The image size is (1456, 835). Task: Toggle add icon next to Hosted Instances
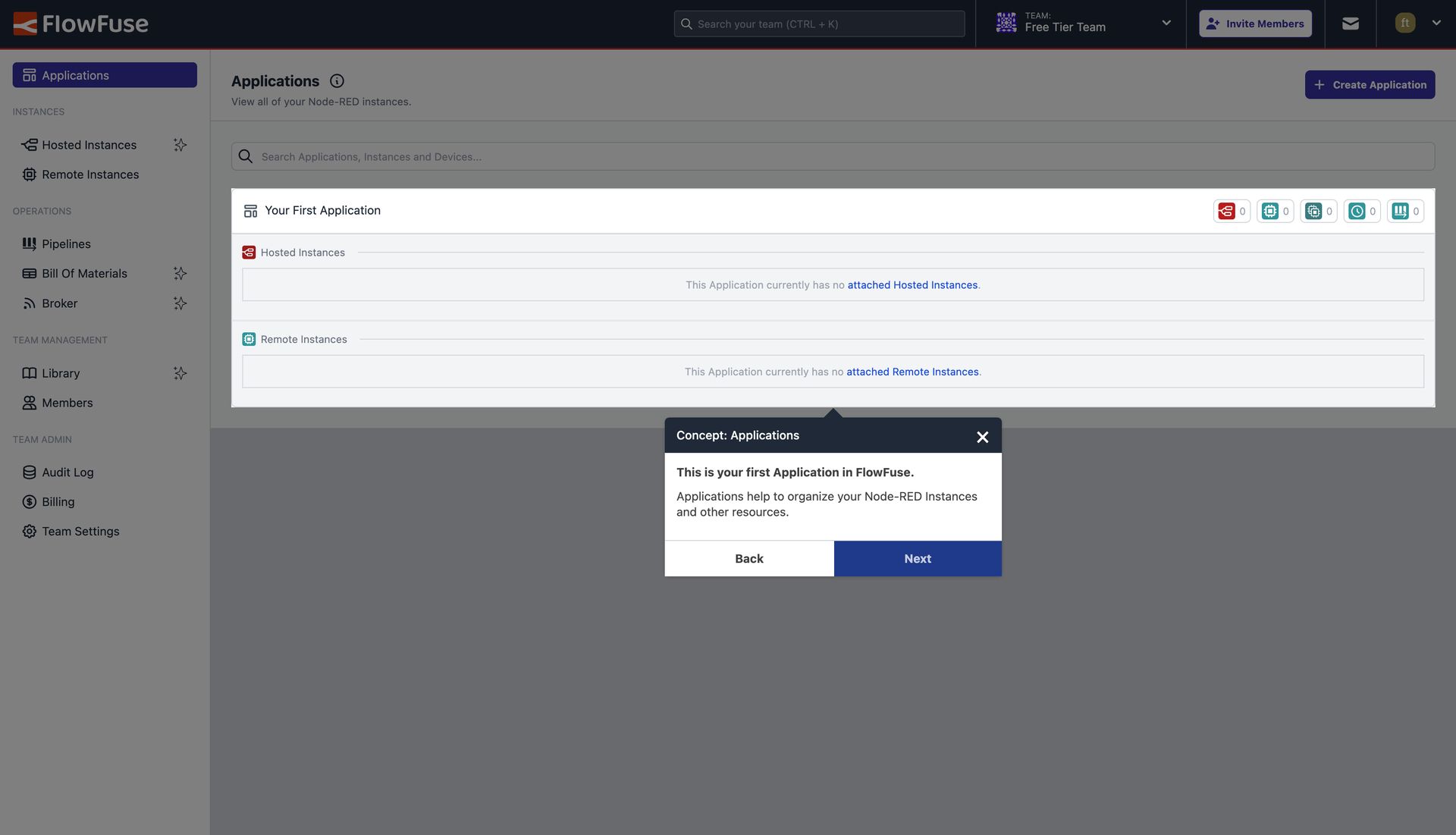[x=179, y=145]
